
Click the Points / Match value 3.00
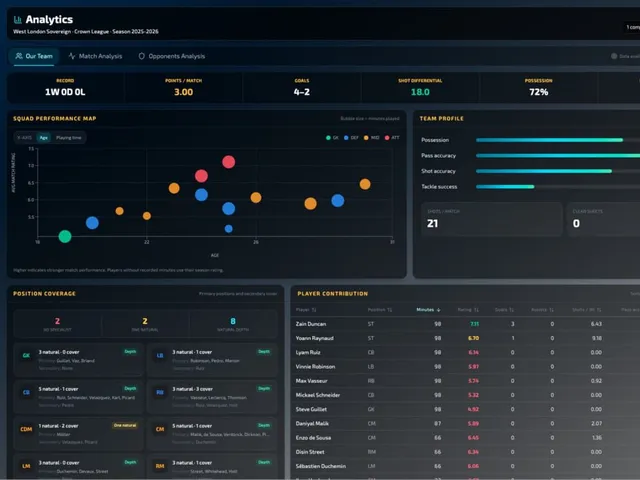tap(184, 92)
